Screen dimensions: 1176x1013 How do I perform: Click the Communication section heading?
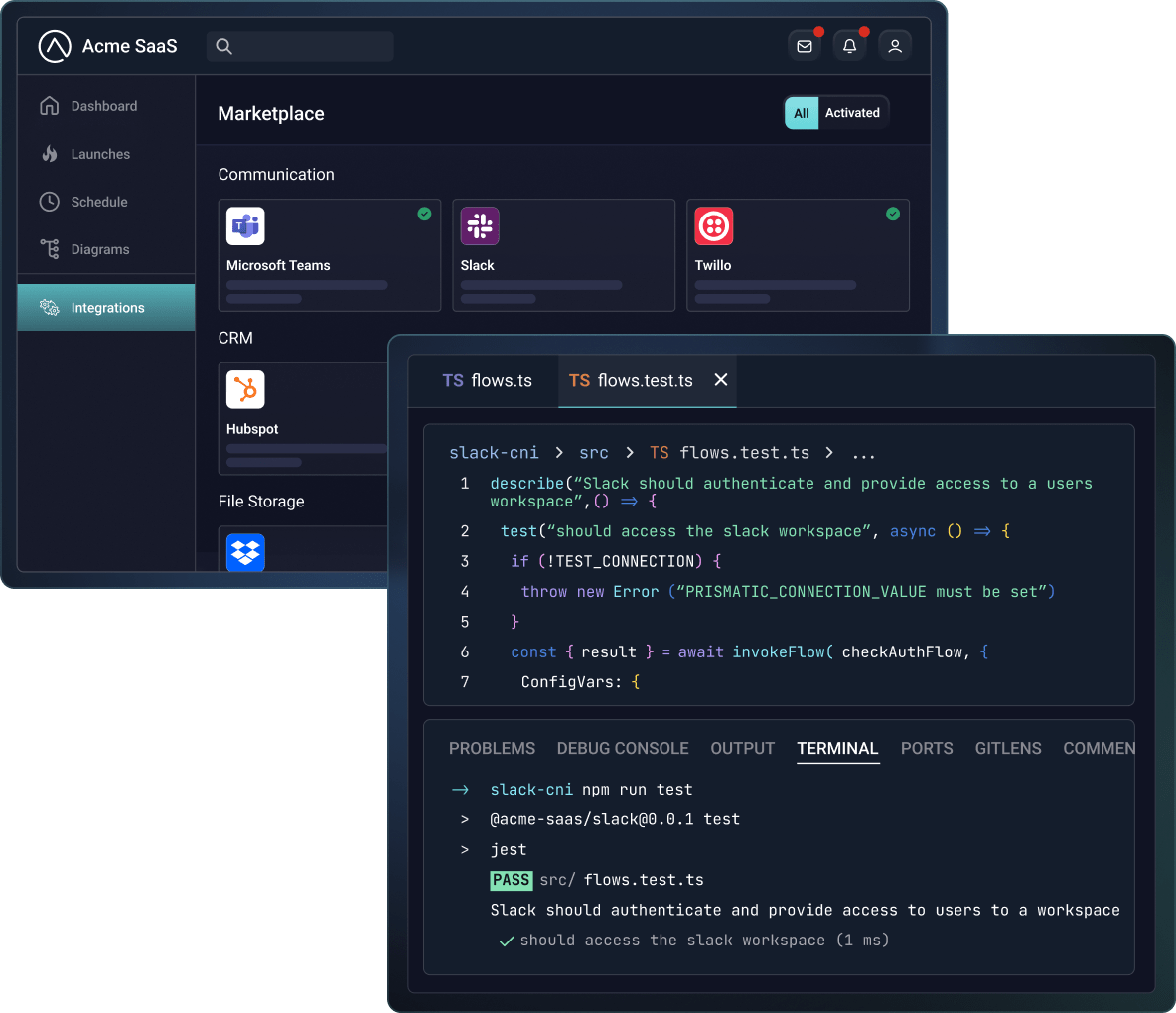[x=276, y=174]
